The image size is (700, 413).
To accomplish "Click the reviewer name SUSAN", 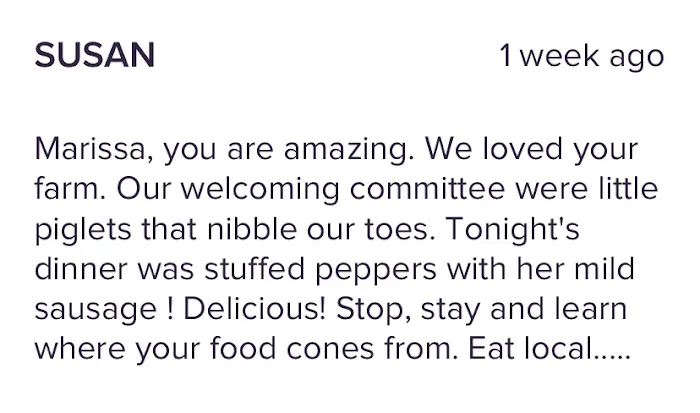I will point(95,56).
